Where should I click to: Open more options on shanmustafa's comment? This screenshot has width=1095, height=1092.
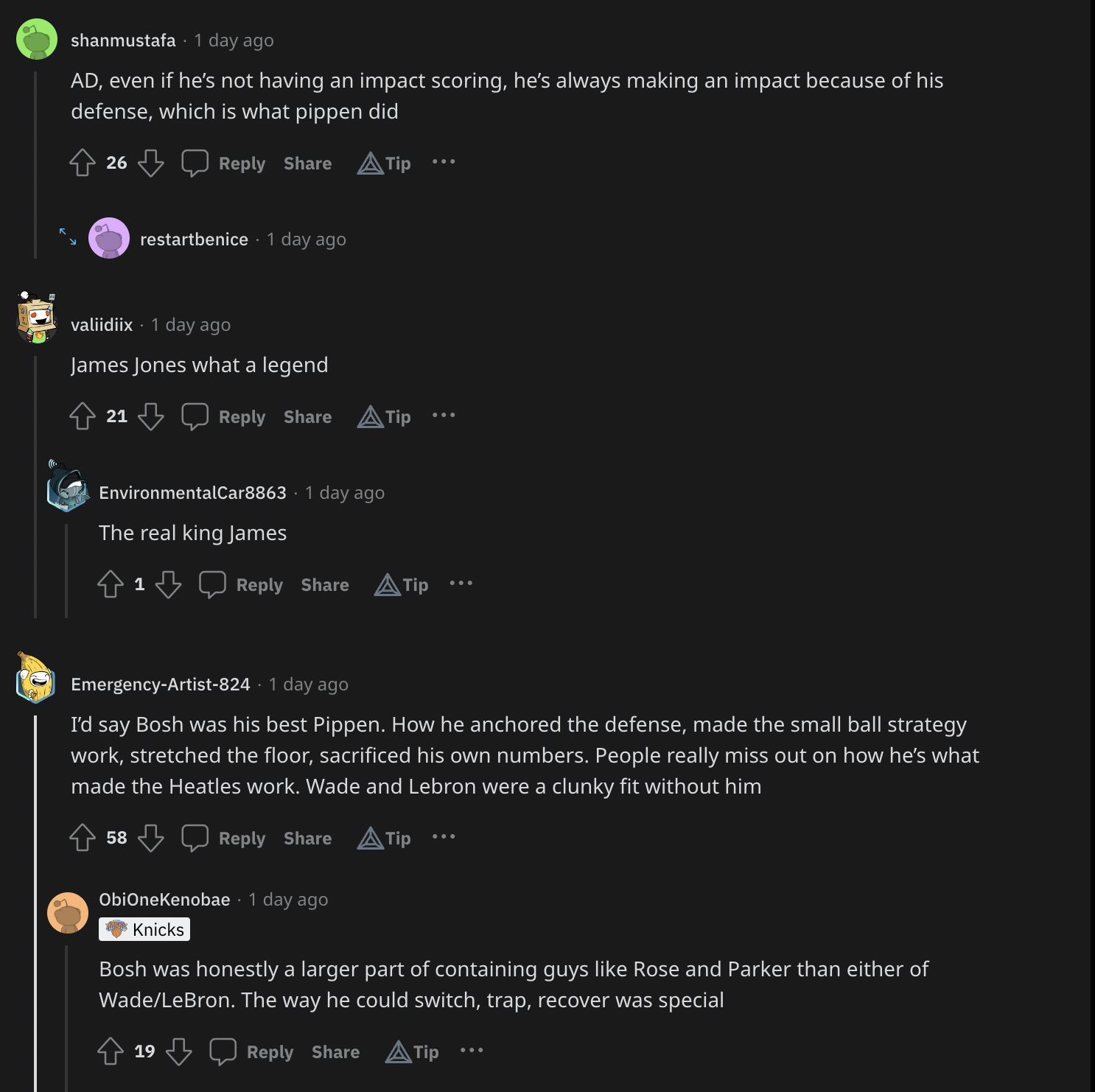pos(444,162)
